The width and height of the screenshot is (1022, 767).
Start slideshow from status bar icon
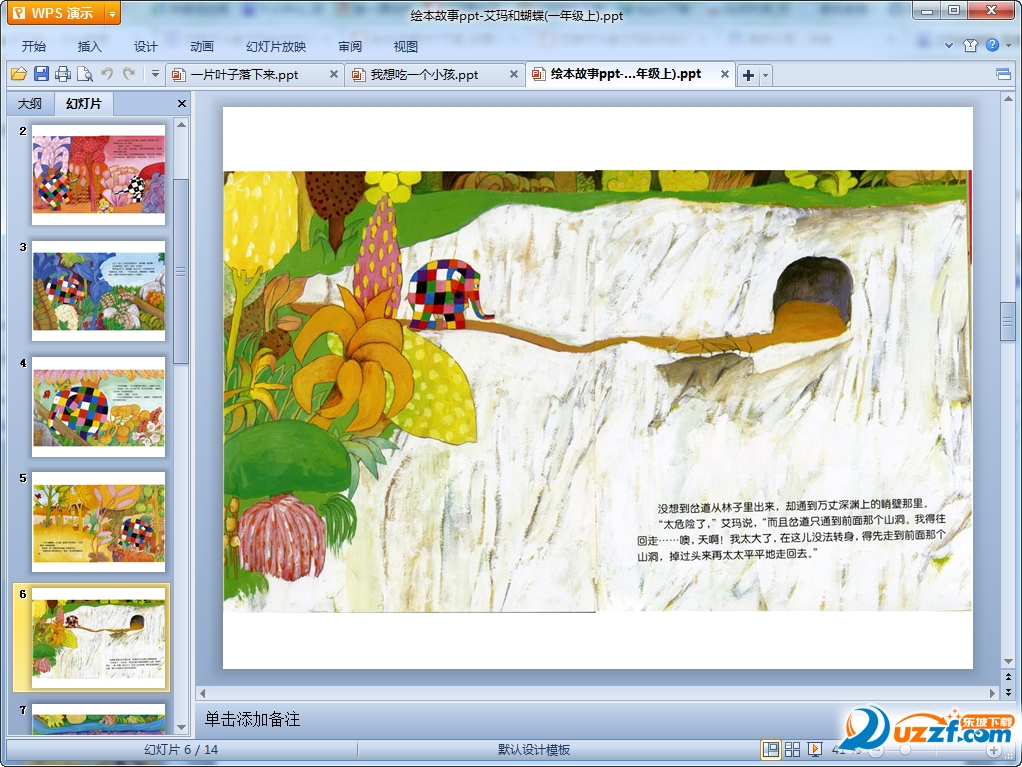coord(815,749)
